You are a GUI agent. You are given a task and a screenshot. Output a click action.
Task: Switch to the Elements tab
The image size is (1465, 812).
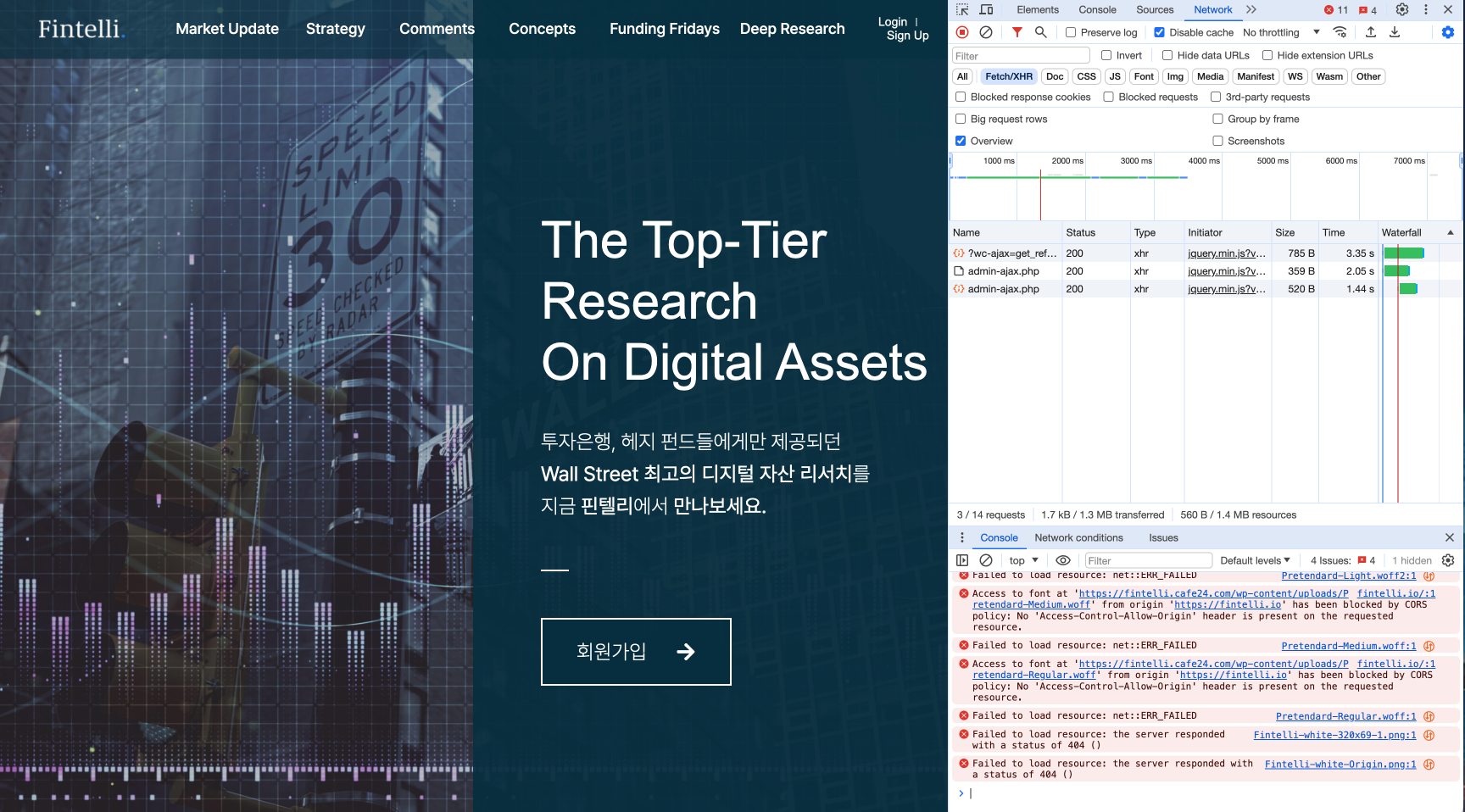pyautogui.click(x=1038, y=10)
